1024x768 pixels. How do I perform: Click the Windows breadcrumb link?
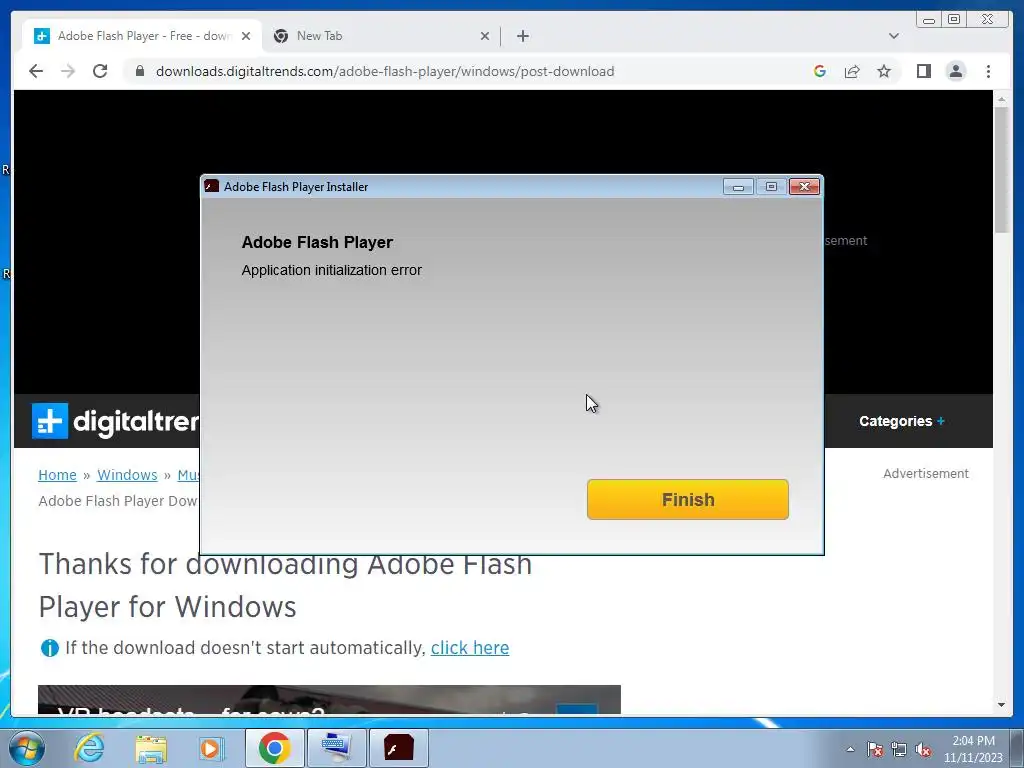(127, 475)
